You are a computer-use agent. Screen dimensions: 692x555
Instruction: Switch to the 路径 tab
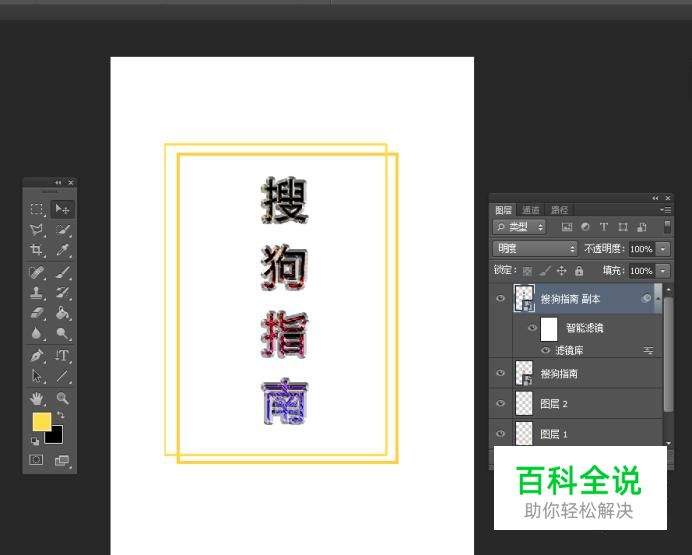click(559, 210)
